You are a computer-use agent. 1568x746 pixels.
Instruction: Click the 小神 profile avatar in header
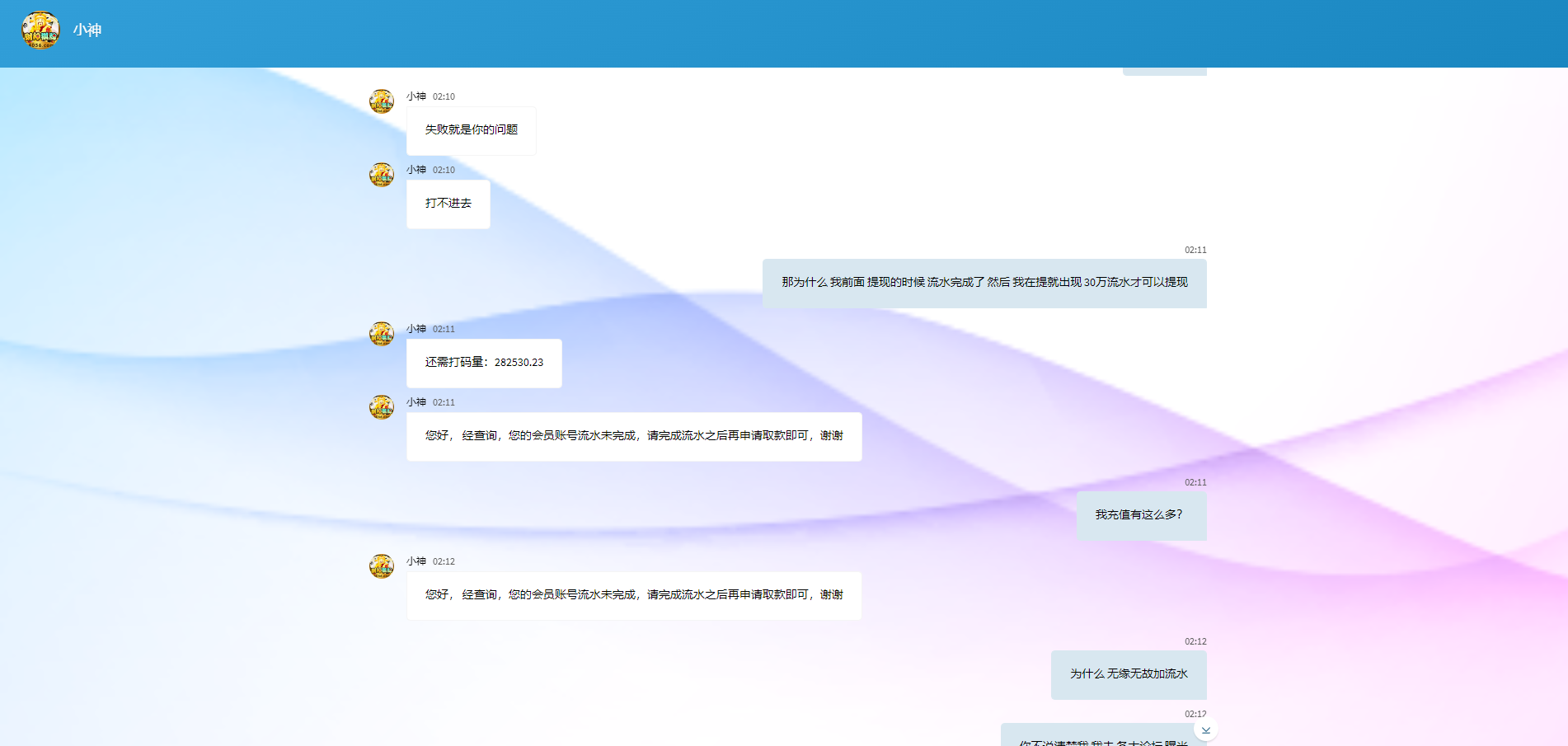click(40, 30)
